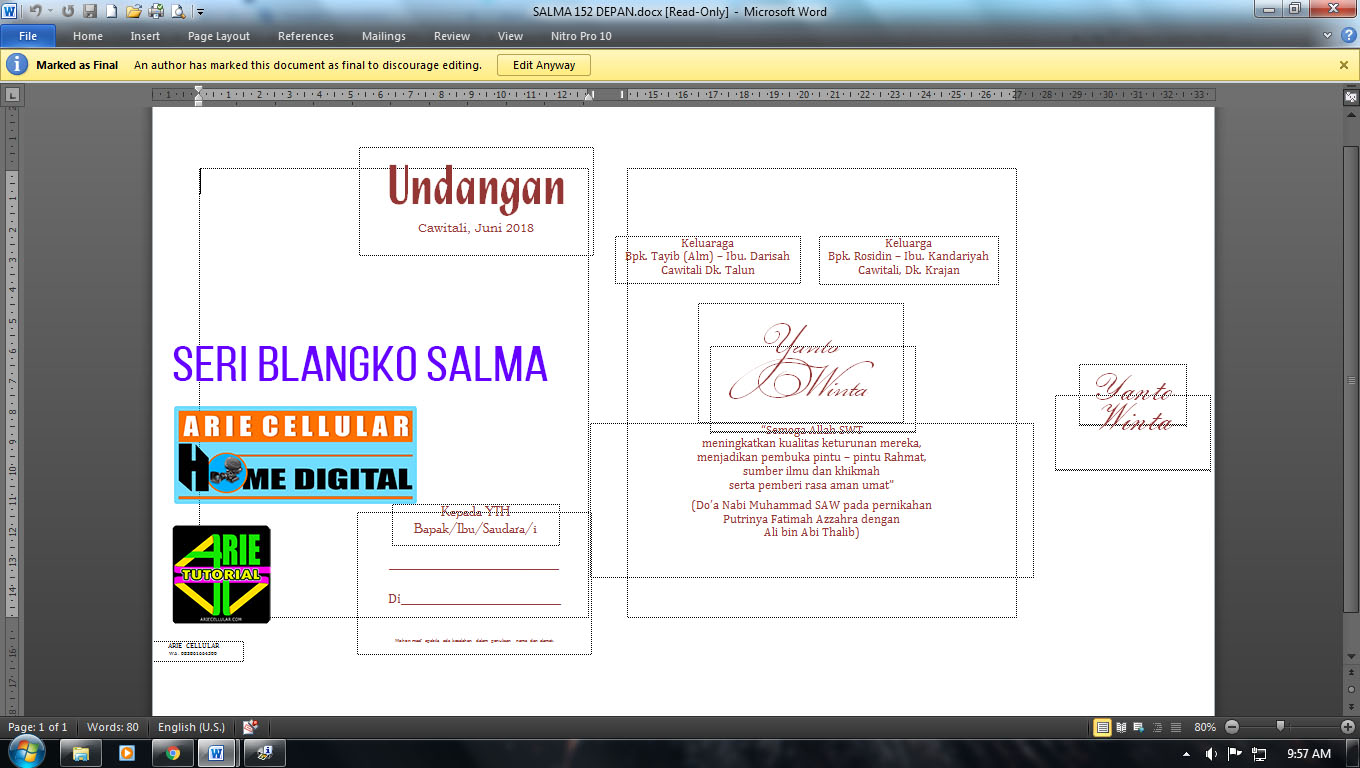The height and width of the screenshot is (768, 1360).
Task: Open the Page Layout tab
Action: pos(219,36)
